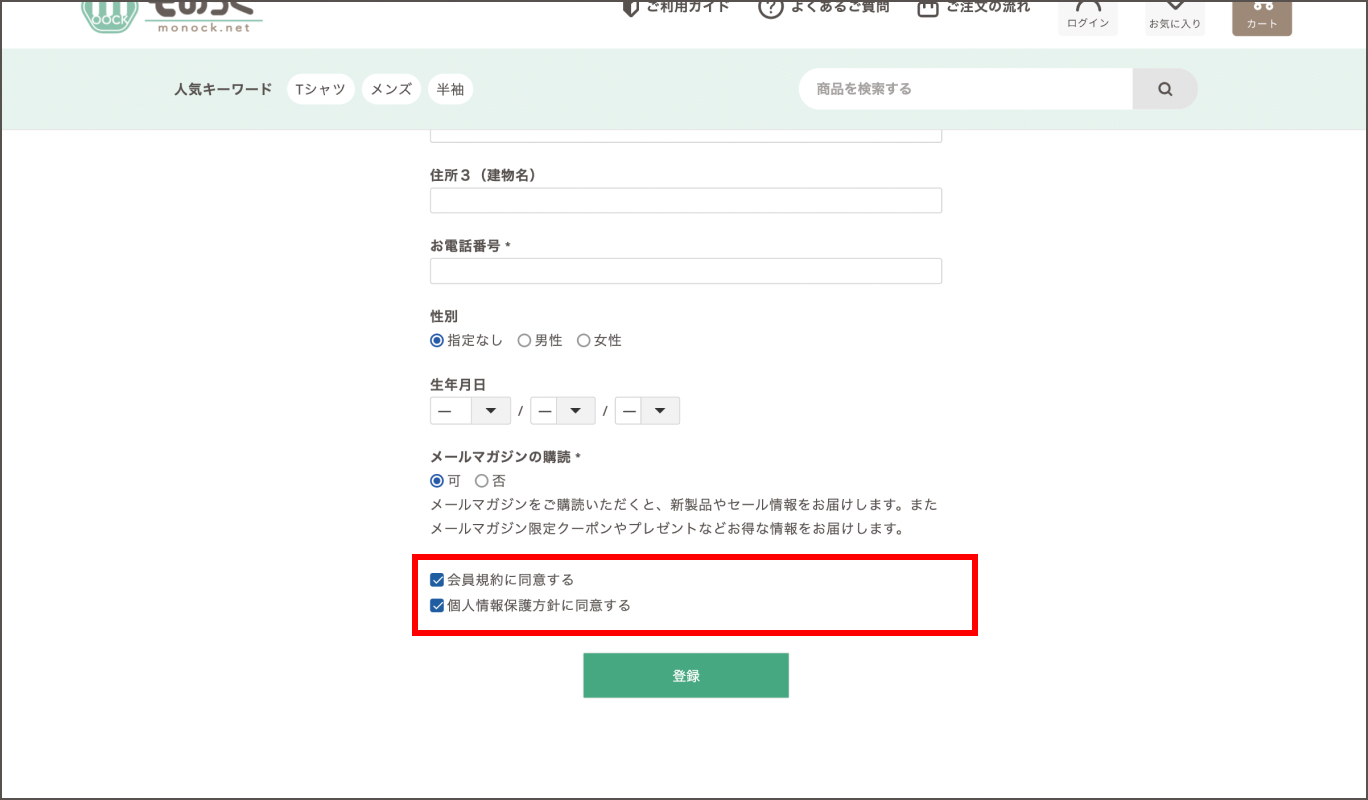Screen dimensions: 1368x800
Task: Open the ご利用ガイド guide link
Action: (676, 8)
